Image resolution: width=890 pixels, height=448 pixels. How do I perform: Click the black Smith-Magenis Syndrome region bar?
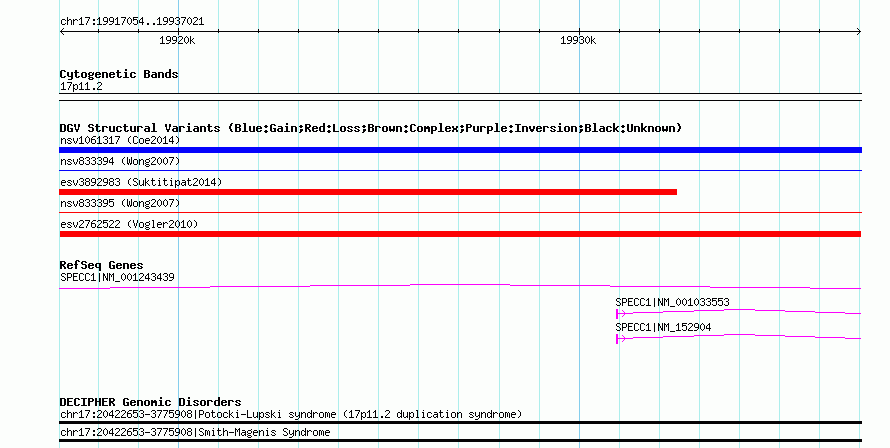coord(460,441)
